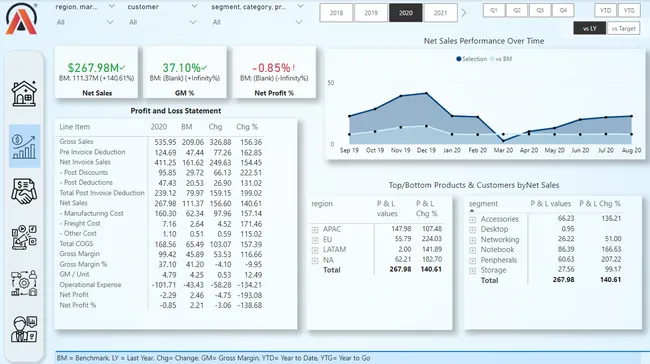The height and width of the screenshot is (364, 650).
Task: Expand the Desktop segment row
Action: [x=472, y=230]
